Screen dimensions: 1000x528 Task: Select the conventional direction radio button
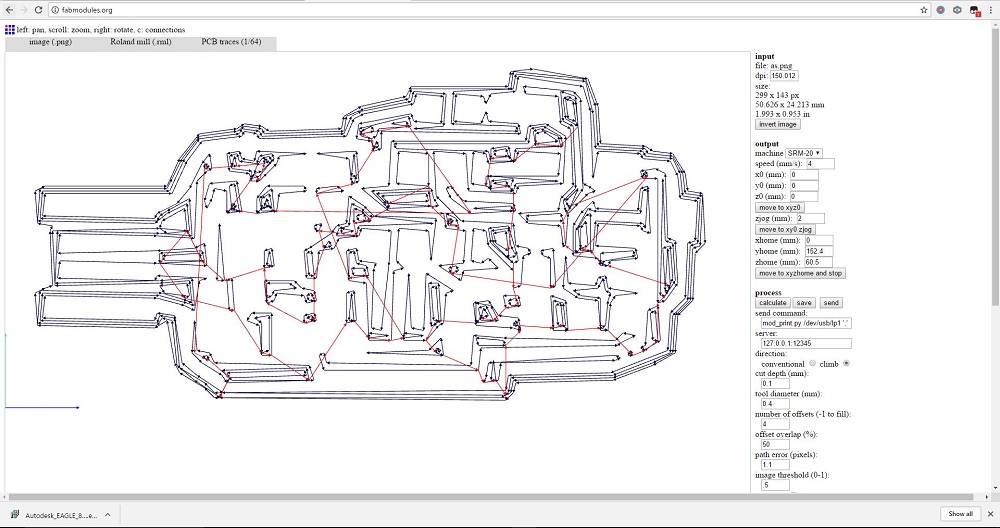coord(812,363)
